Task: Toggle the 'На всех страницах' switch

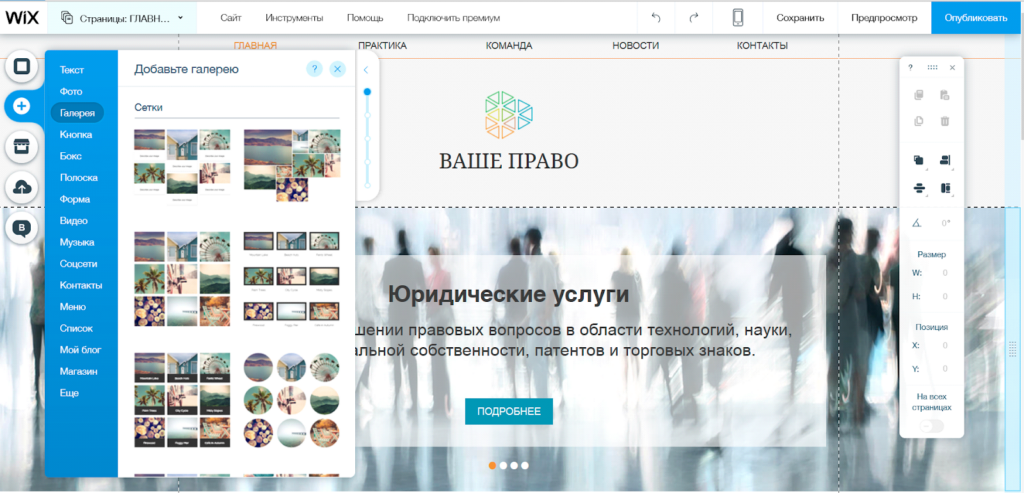Action: pos(932,426)
